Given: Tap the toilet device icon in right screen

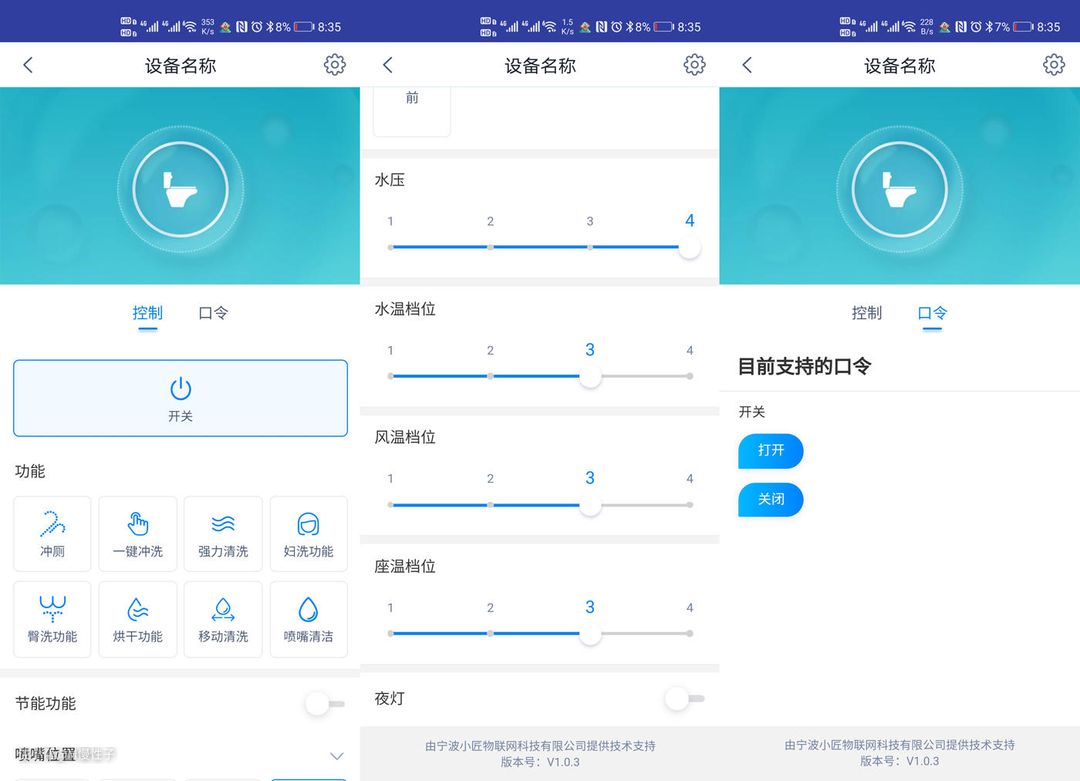Looking at the screenshot, I should (900, 189).
